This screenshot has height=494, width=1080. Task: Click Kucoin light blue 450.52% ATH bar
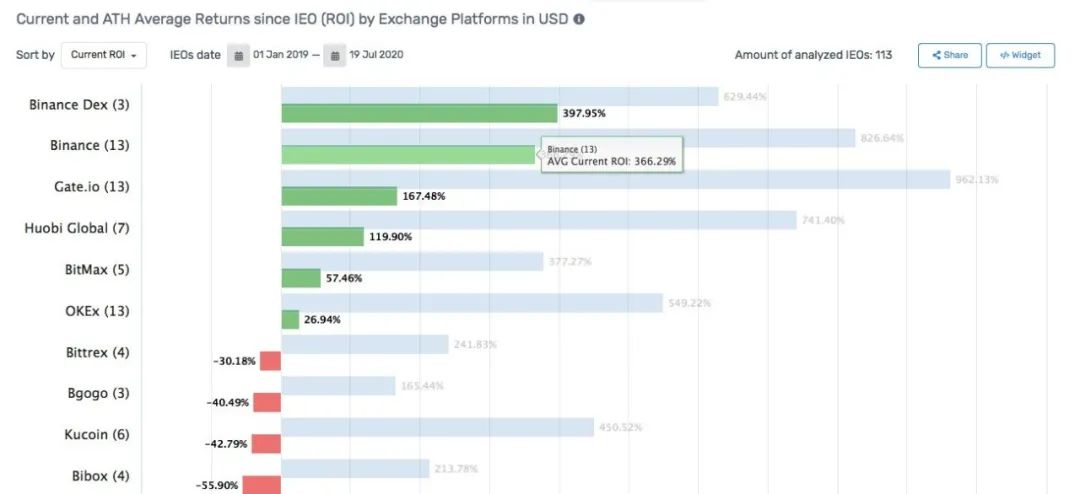438,427
